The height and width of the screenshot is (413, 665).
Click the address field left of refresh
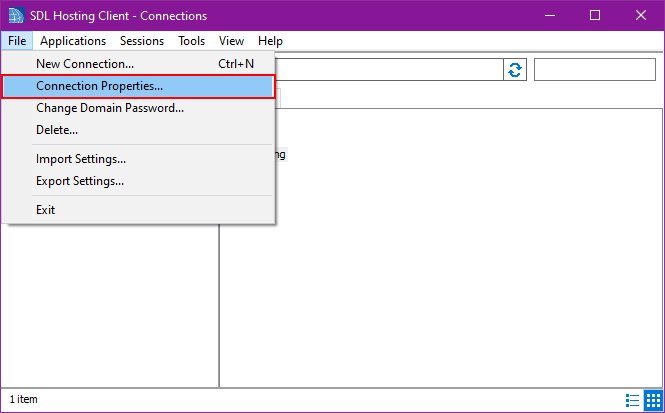(388, 70)
